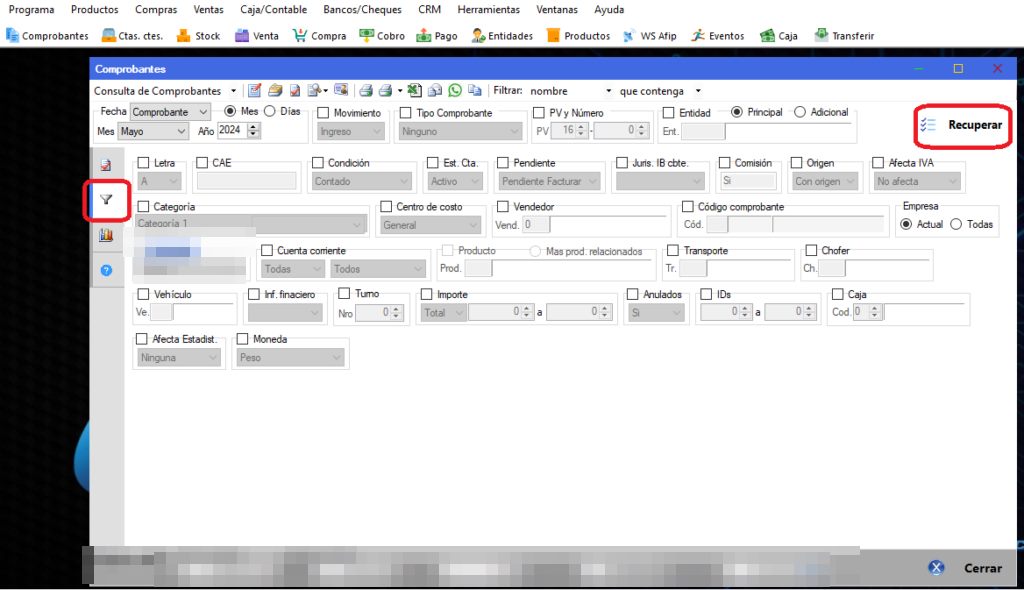The width and height of the screenshot is (1024, 590).
Task: Open the Compras menu
Action: coord(156,10)
